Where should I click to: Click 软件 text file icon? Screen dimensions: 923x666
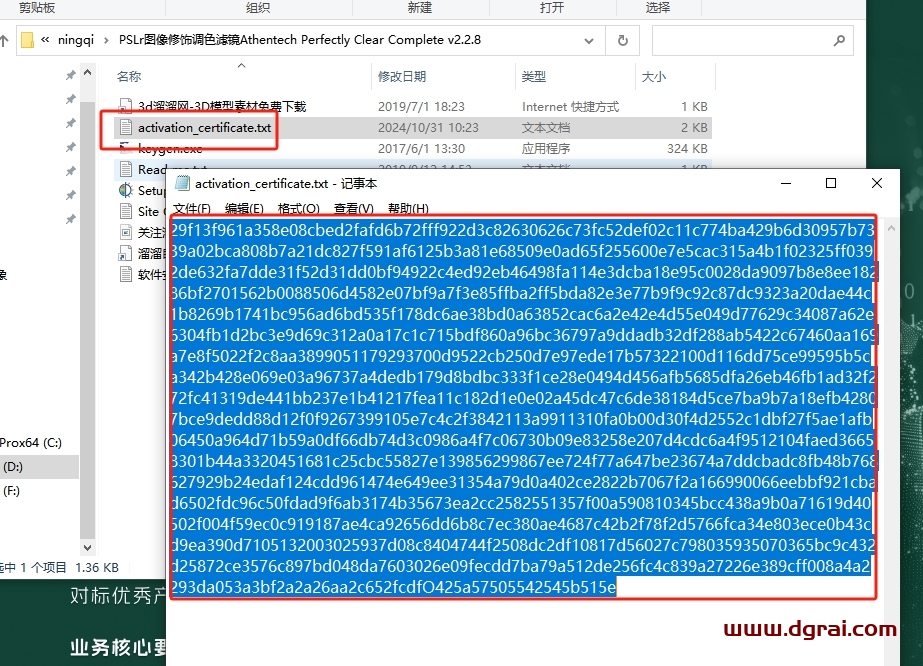click(x=125, y=274)
